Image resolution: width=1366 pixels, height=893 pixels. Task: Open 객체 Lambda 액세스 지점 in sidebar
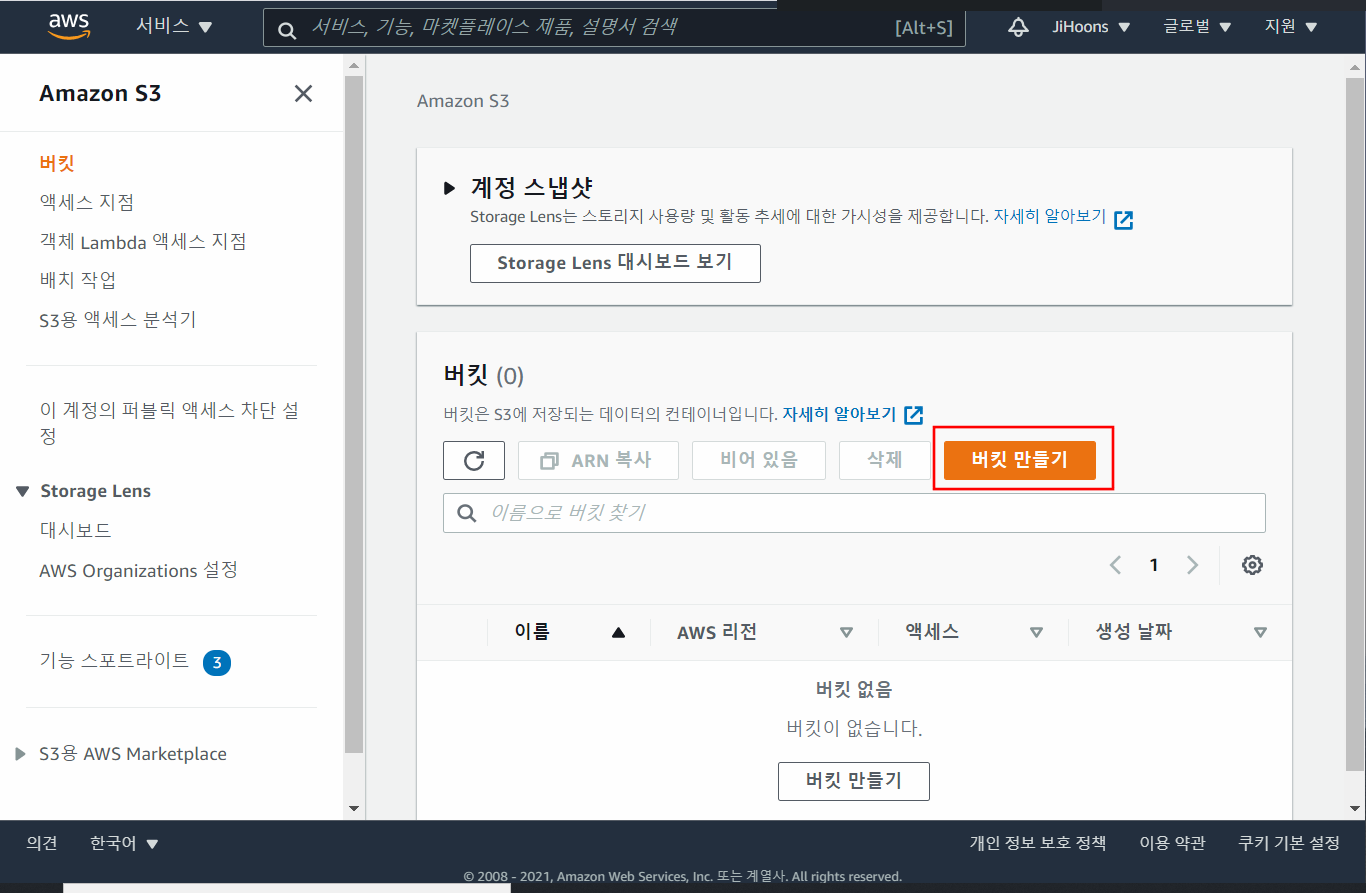click(143, 241)
